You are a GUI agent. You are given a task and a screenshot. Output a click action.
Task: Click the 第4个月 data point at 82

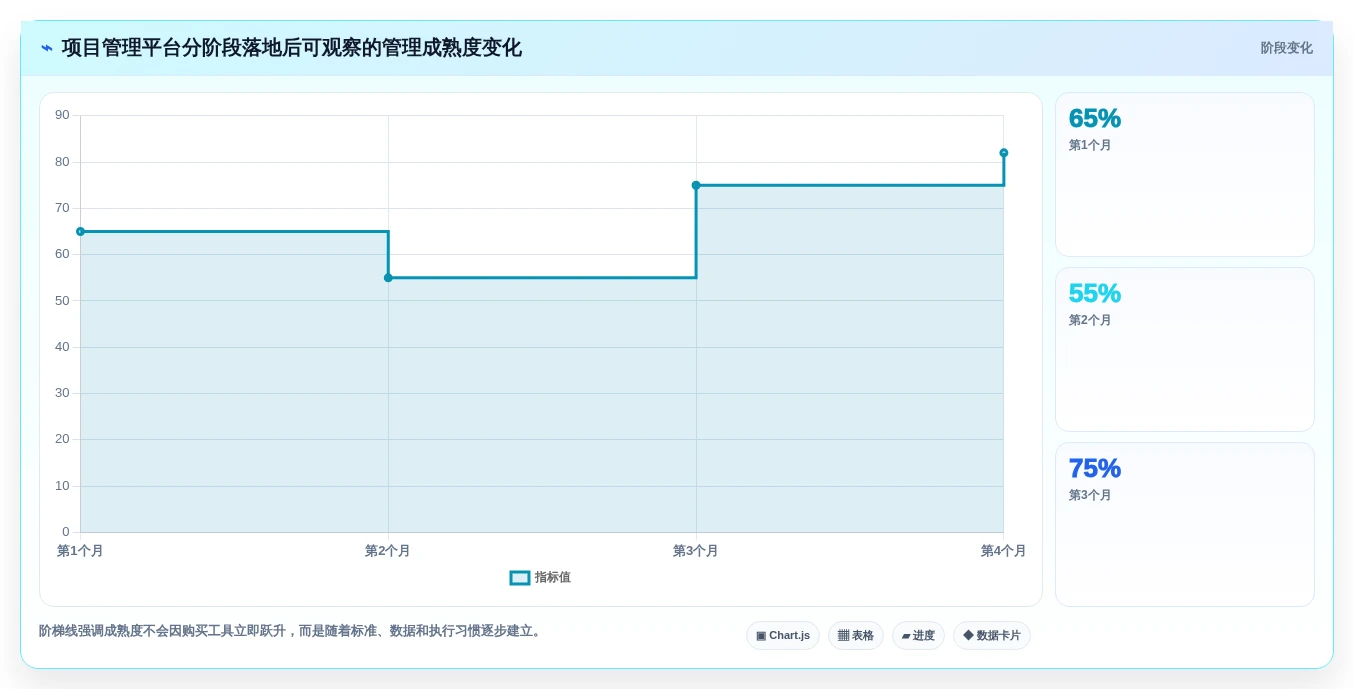click(x=1004, y=153)
